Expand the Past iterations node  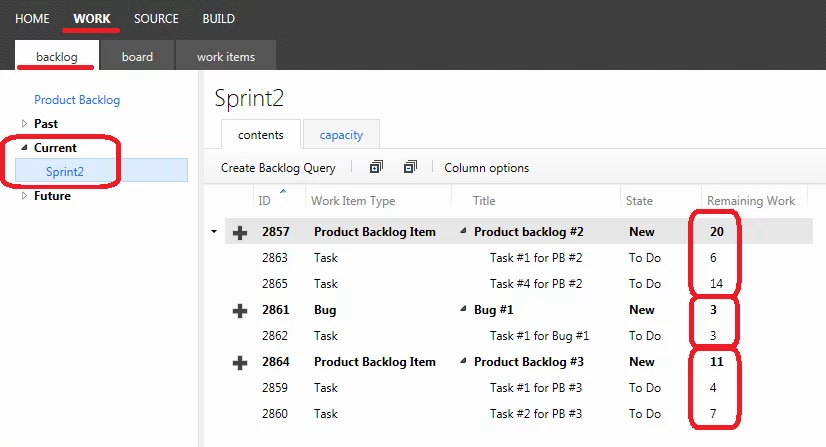click(x=24, y=124)
